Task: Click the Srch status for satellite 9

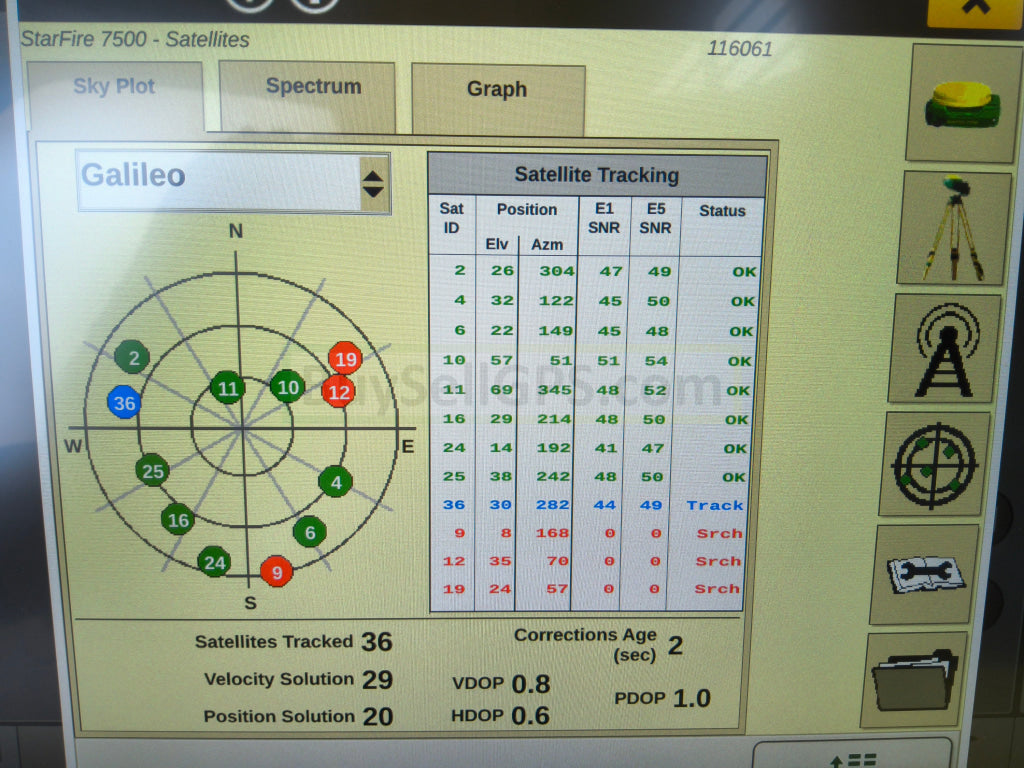Action: point(719,533)
